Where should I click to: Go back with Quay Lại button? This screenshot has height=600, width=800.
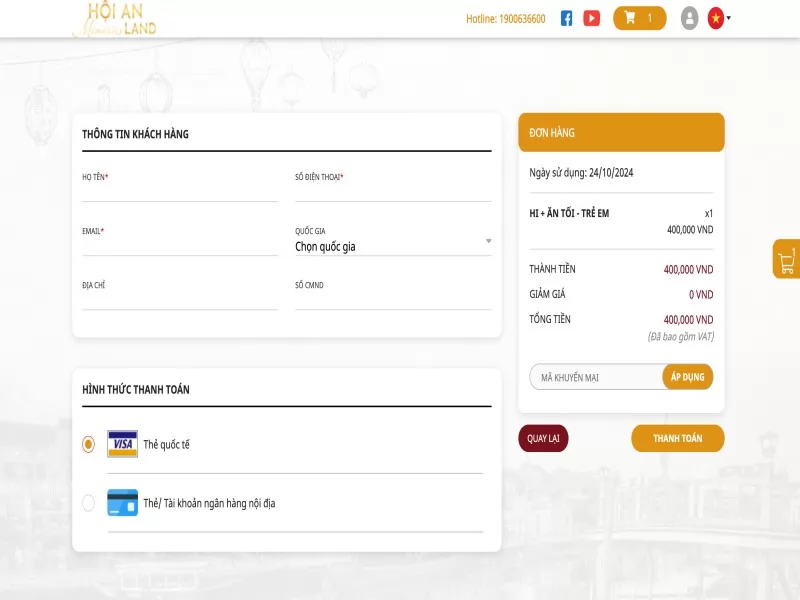[543, 438]
